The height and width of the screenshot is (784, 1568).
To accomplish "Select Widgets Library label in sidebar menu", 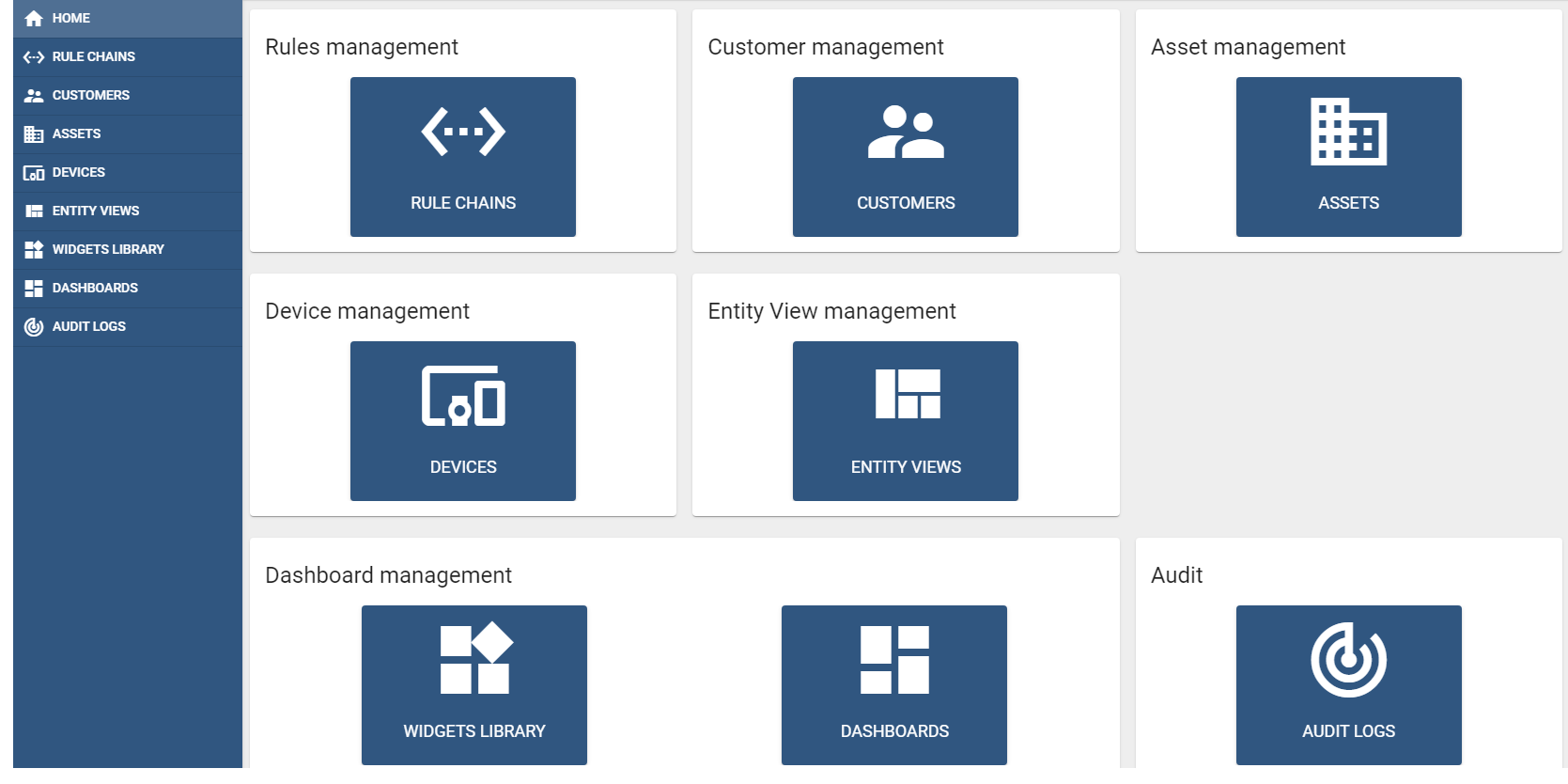I will [108, 250].
